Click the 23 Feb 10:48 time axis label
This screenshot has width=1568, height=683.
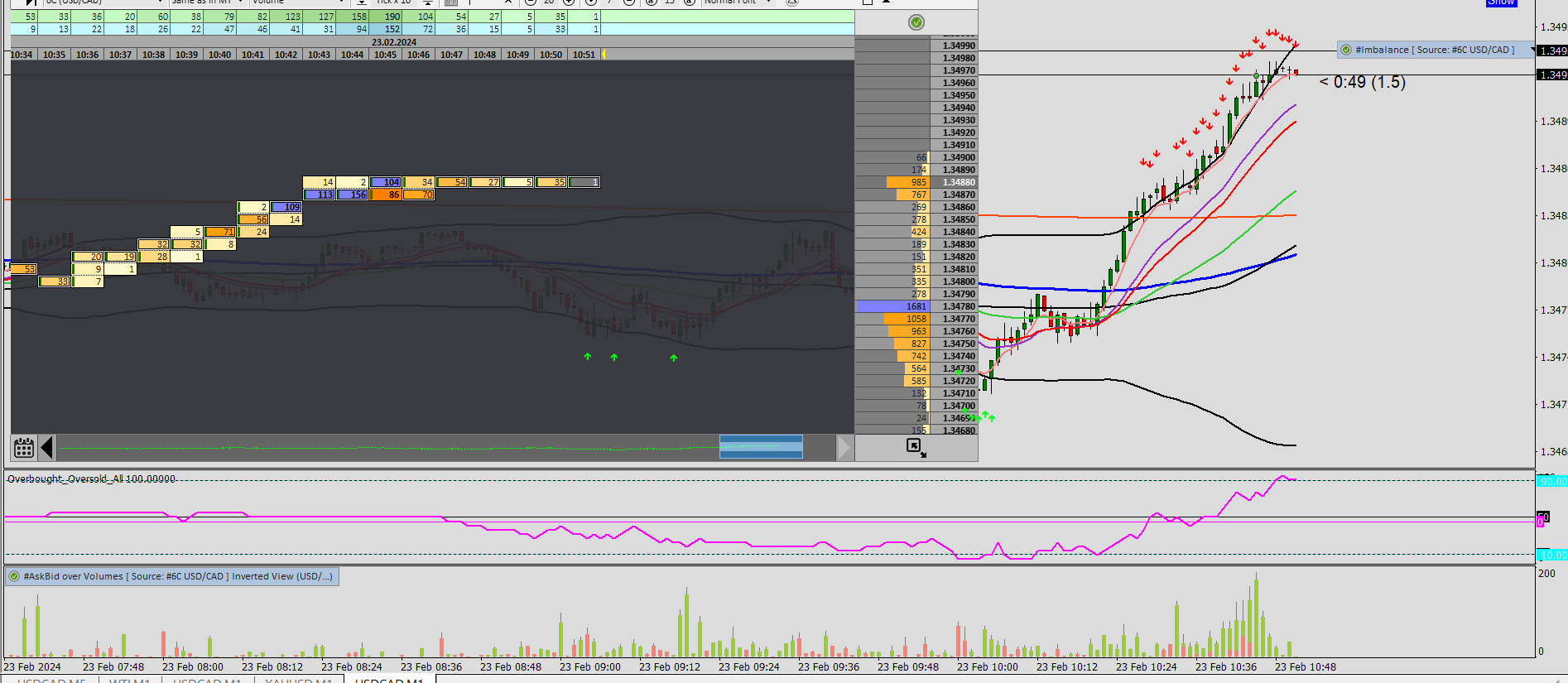coord(1306,666)
